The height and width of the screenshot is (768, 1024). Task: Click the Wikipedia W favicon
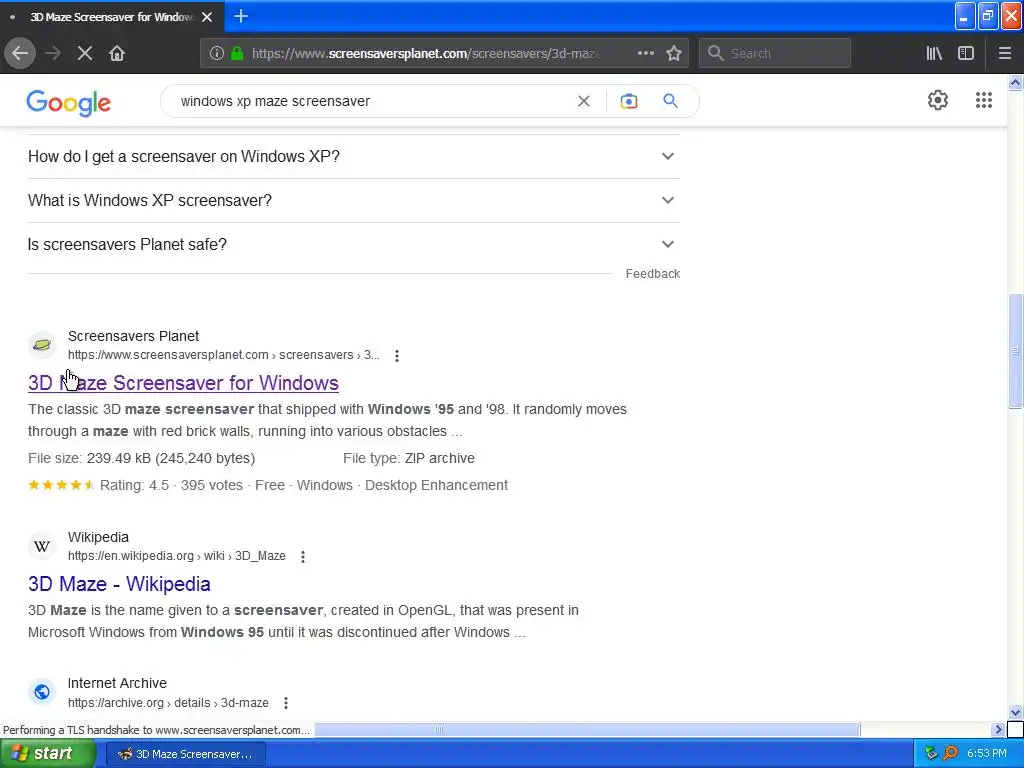pyautogui.click(x=42, y=546)
